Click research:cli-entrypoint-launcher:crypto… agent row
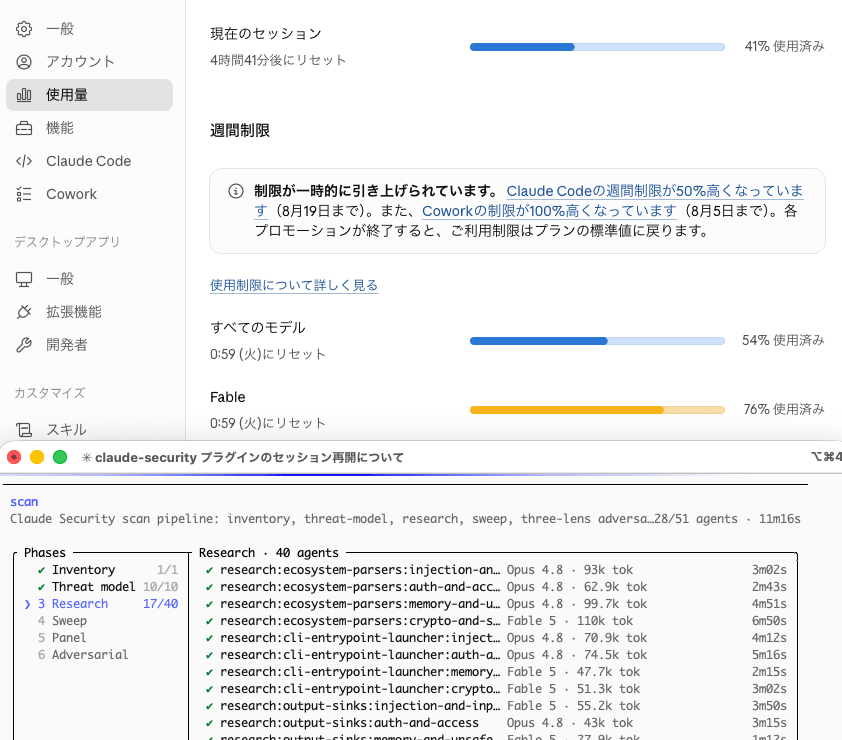The height and width of the screenshot is (740, 842). click(496, 689)
